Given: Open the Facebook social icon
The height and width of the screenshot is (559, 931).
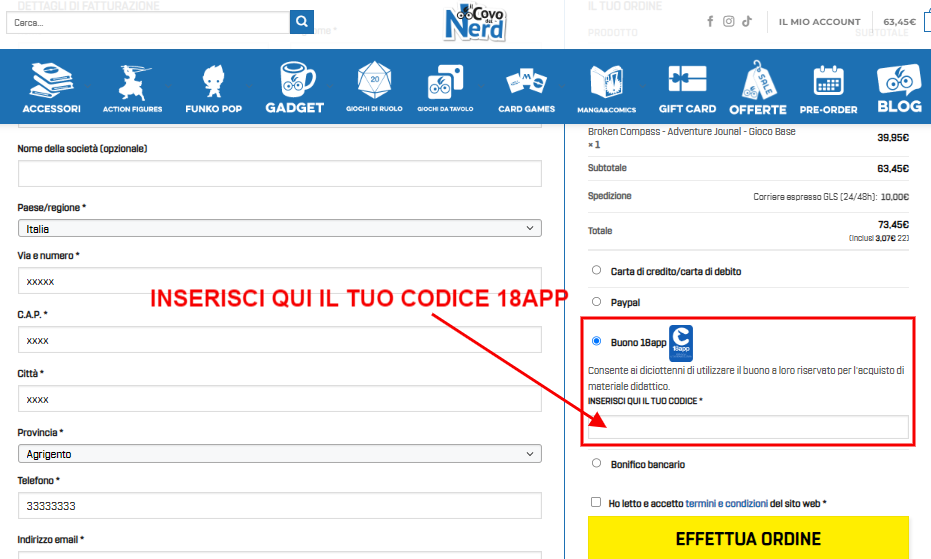Looking at the screenshot, I should tap(710, 21).
